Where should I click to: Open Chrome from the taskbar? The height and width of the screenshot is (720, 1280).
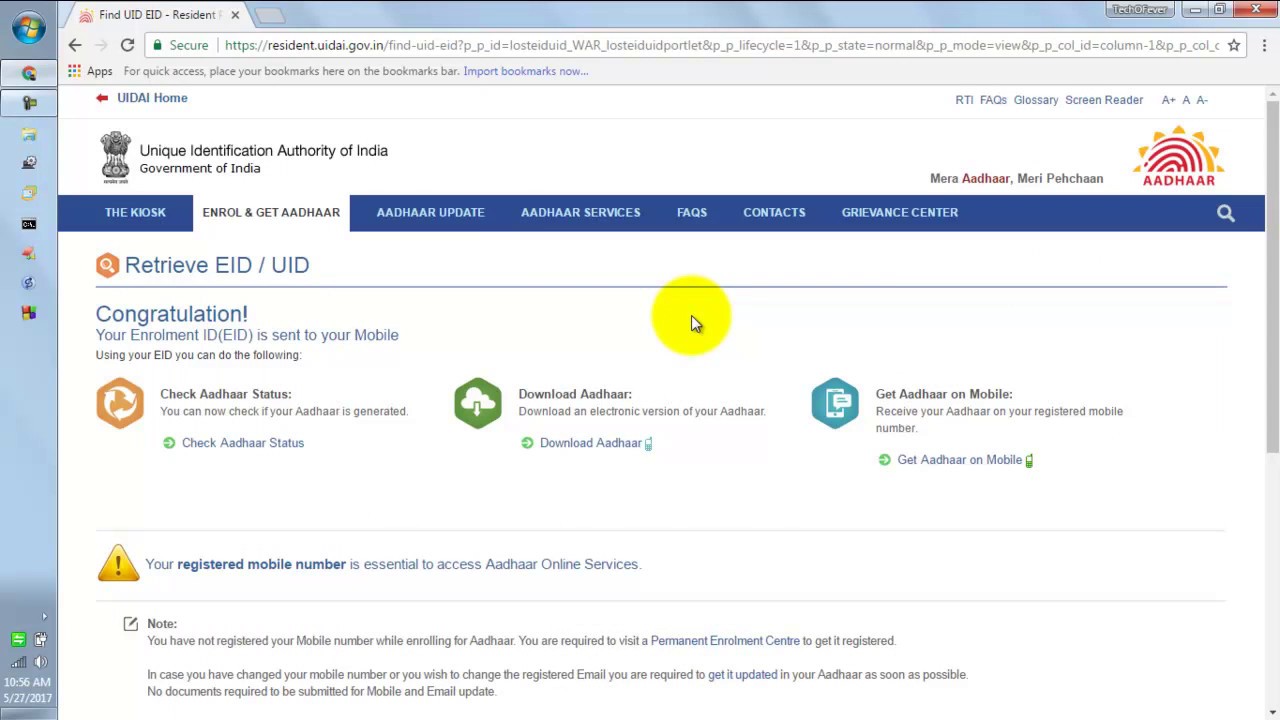pos(29,73)
